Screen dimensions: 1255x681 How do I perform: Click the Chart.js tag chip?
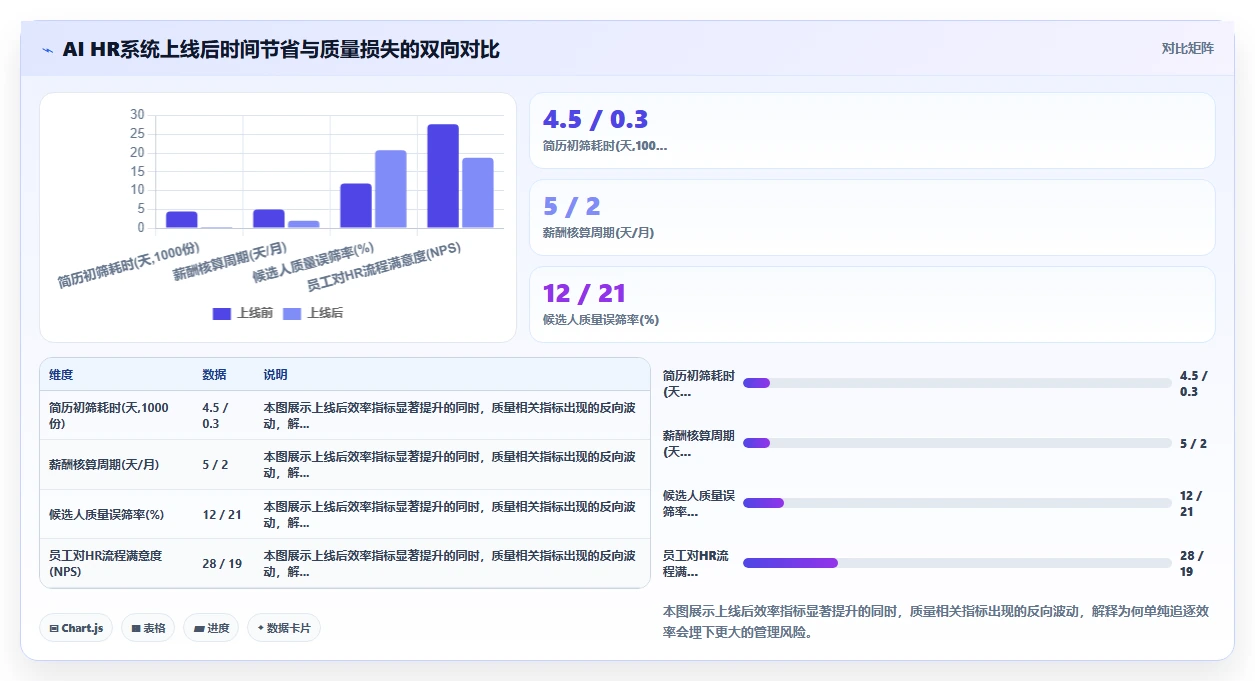click(77, 628)
